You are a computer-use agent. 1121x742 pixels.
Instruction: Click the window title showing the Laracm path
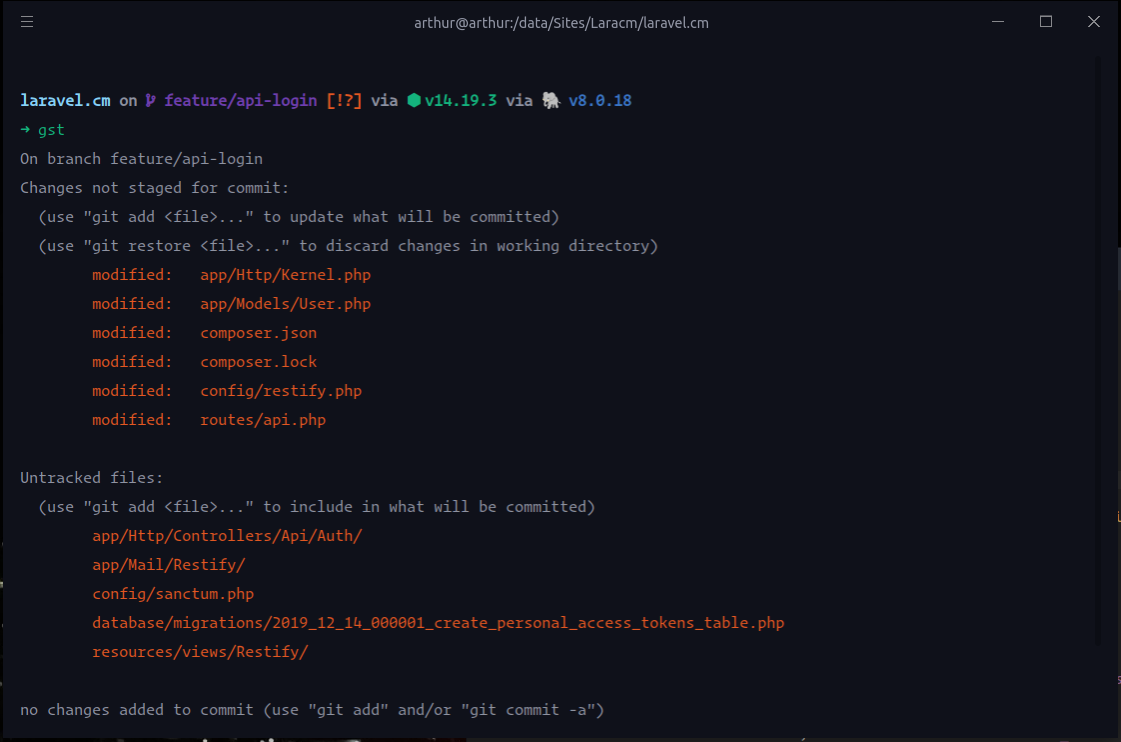pyautogui.click(x=561, y=21)
